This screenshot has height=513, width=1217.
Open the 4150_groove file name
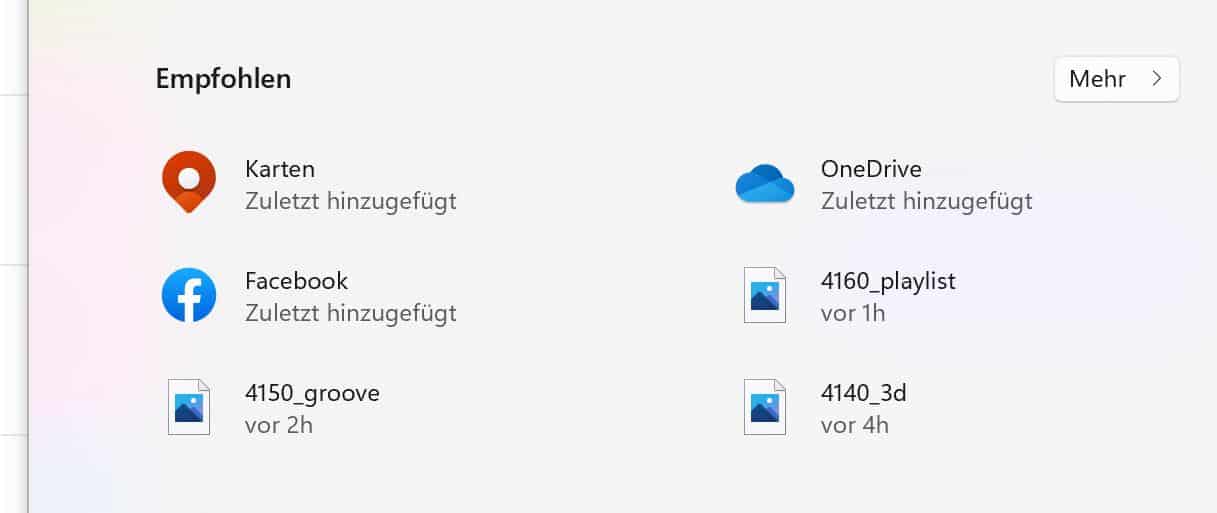(312, 393)
